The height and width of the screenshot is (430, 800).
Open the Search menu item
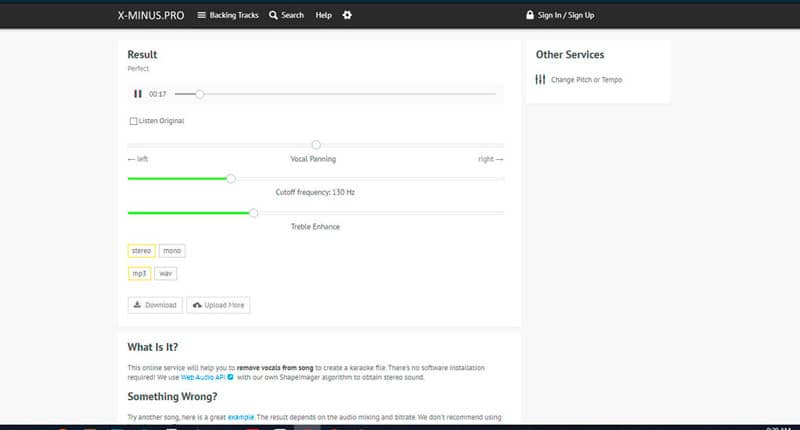(x=292, y=15)
